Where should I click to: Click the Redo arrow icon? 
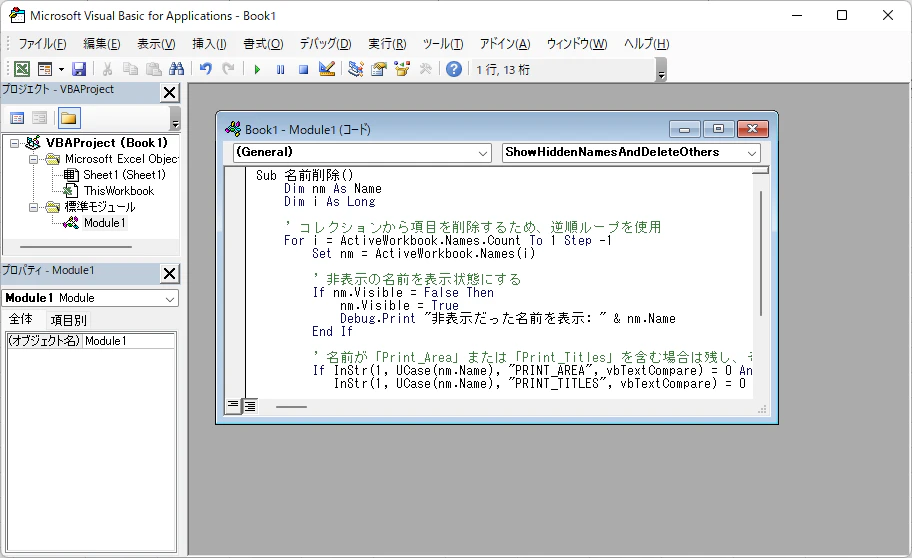[x=229, y=69]
